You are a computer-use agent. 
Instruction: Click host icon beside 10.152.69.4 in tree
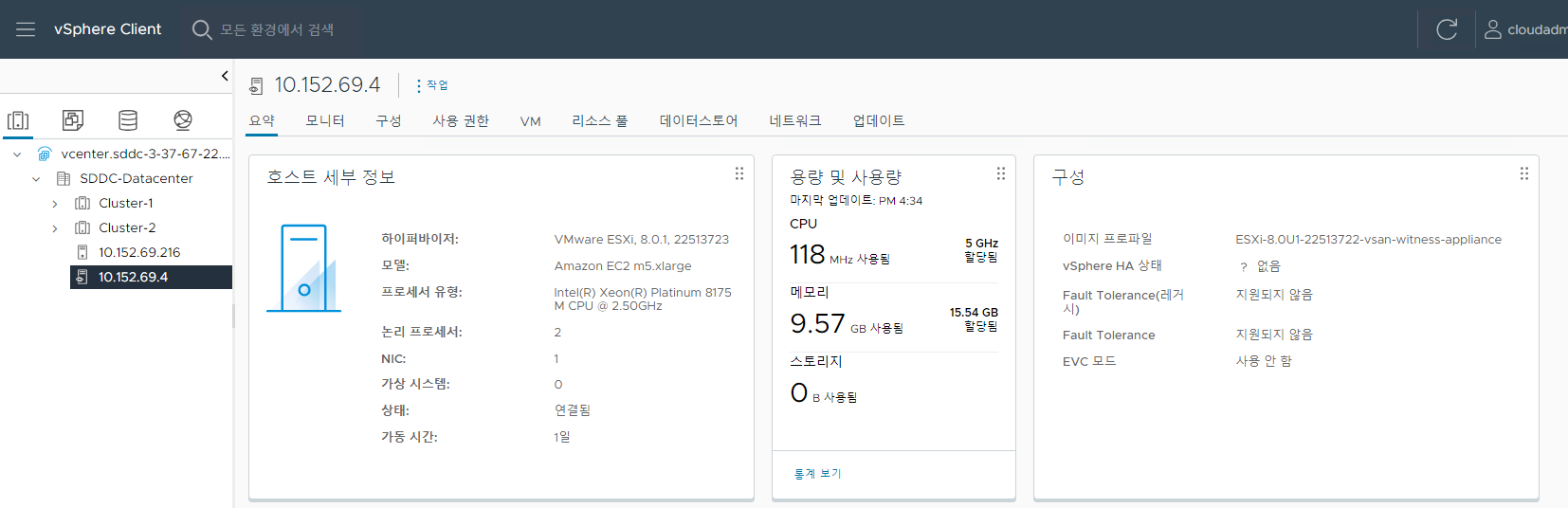[x=82, y=277]
